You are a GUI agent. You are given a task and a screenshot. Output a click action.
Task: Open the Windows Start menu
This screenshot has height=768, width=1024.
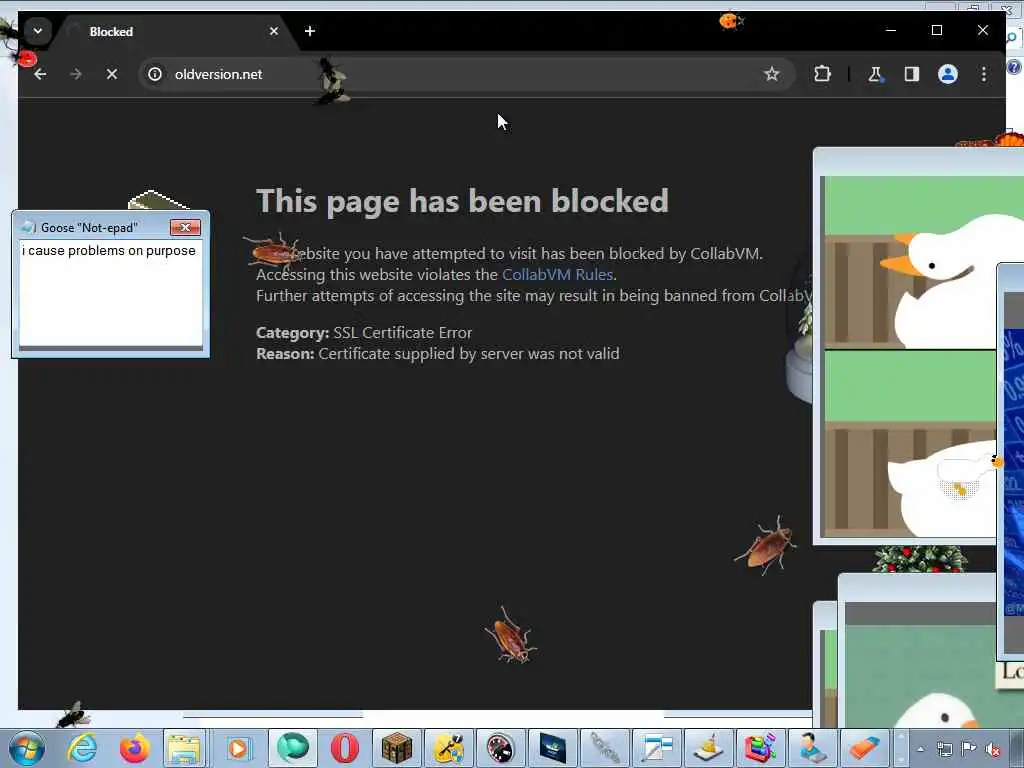pos(27,748)
